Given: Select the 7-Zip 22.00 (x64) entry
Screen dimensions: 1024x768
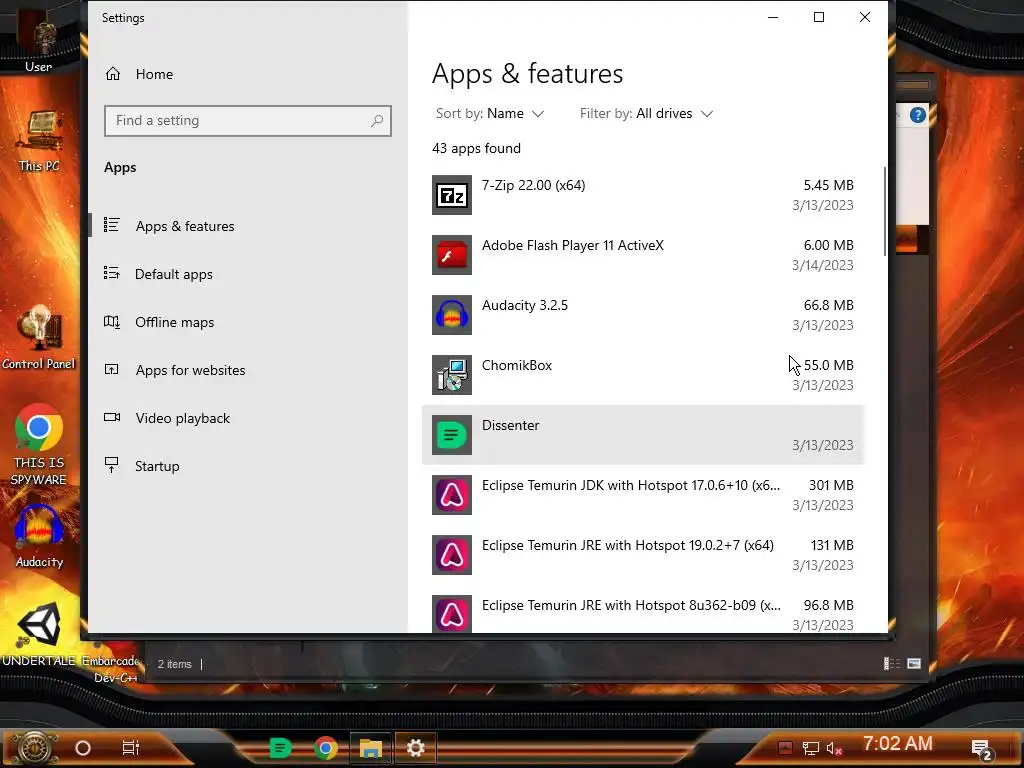Looking at the screenshot, I should tap(643, 195).
